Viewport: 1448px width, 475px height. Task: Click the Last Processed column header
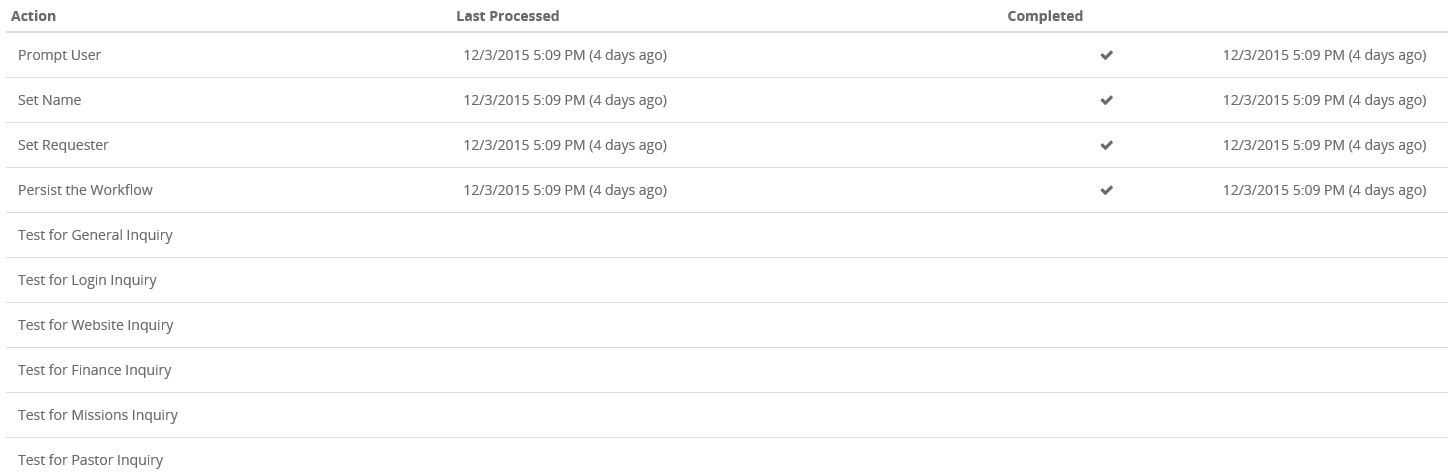coord(507,16)
